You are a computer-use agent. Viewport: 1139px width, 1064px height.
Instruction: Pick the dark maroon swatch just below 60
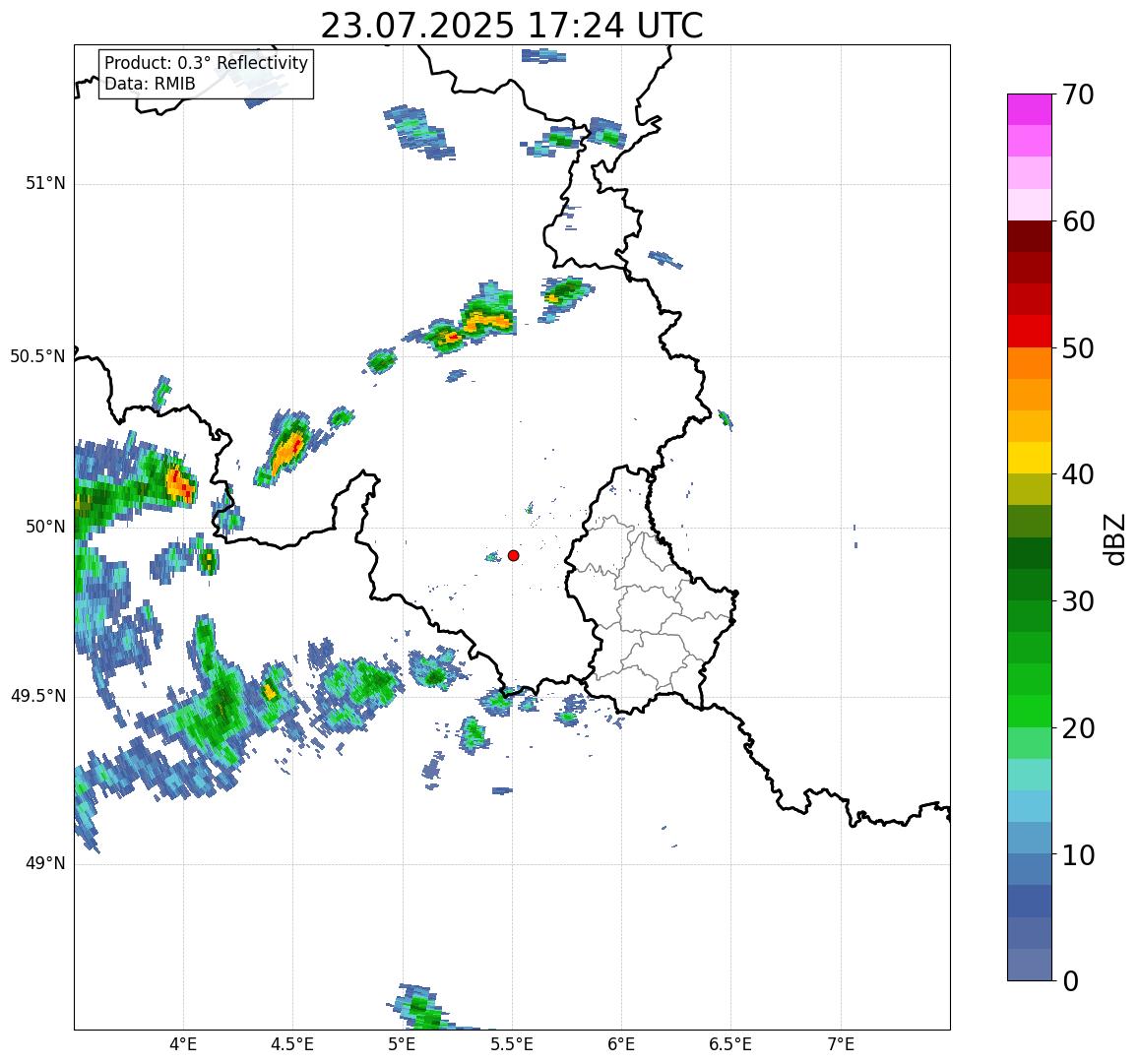pyautogui.click(x=1030, y=237)
